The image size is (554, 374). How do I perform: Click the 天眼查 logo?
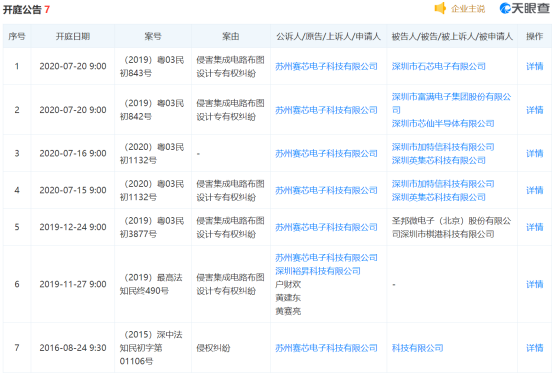tap(524, 8)
